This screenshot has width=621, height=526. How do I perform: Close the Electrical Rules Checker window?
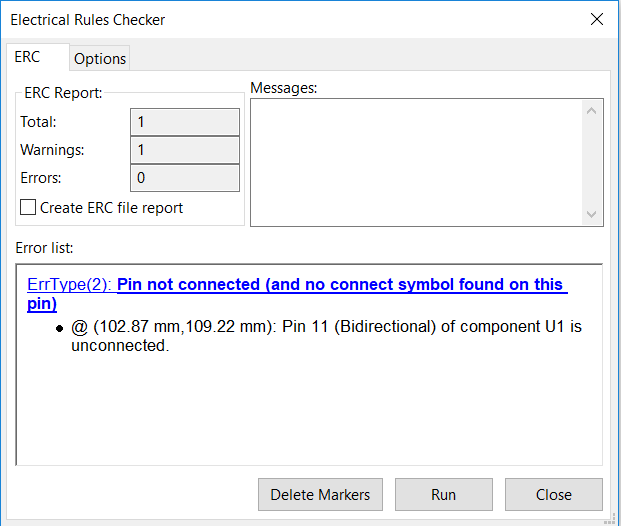597,20
